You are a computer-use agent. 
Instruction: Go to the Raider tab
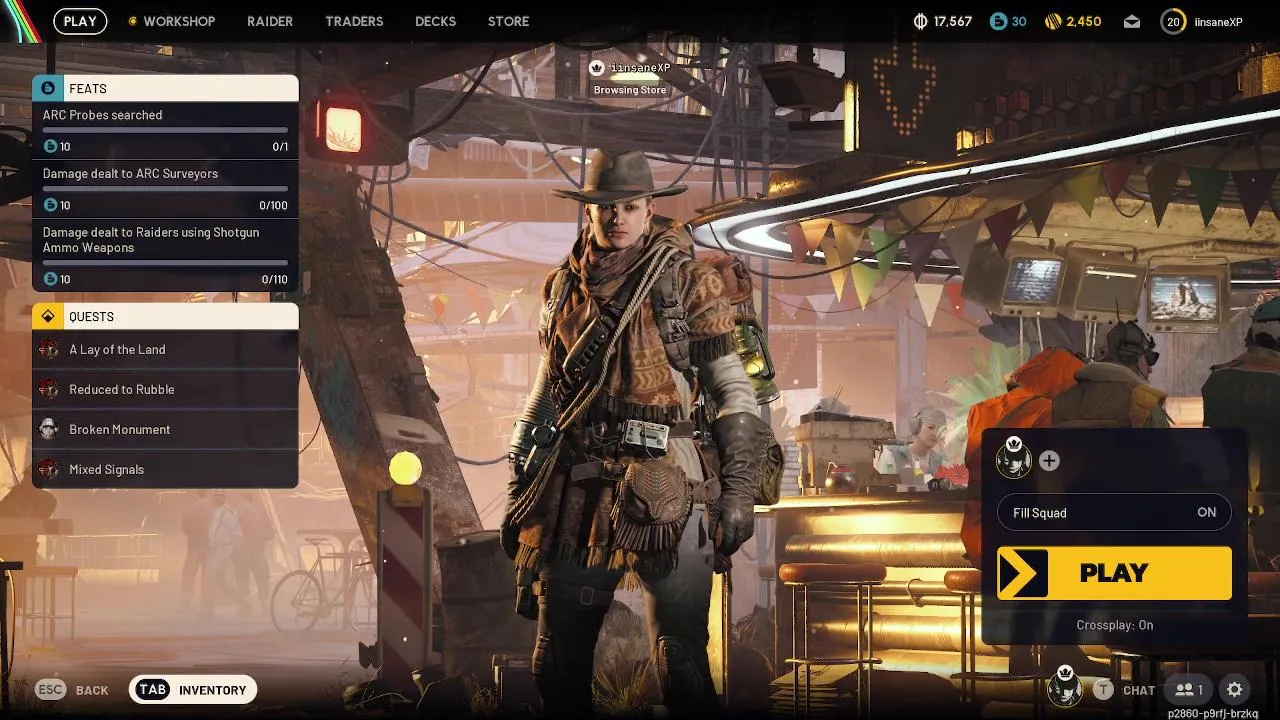click(270, 21)
